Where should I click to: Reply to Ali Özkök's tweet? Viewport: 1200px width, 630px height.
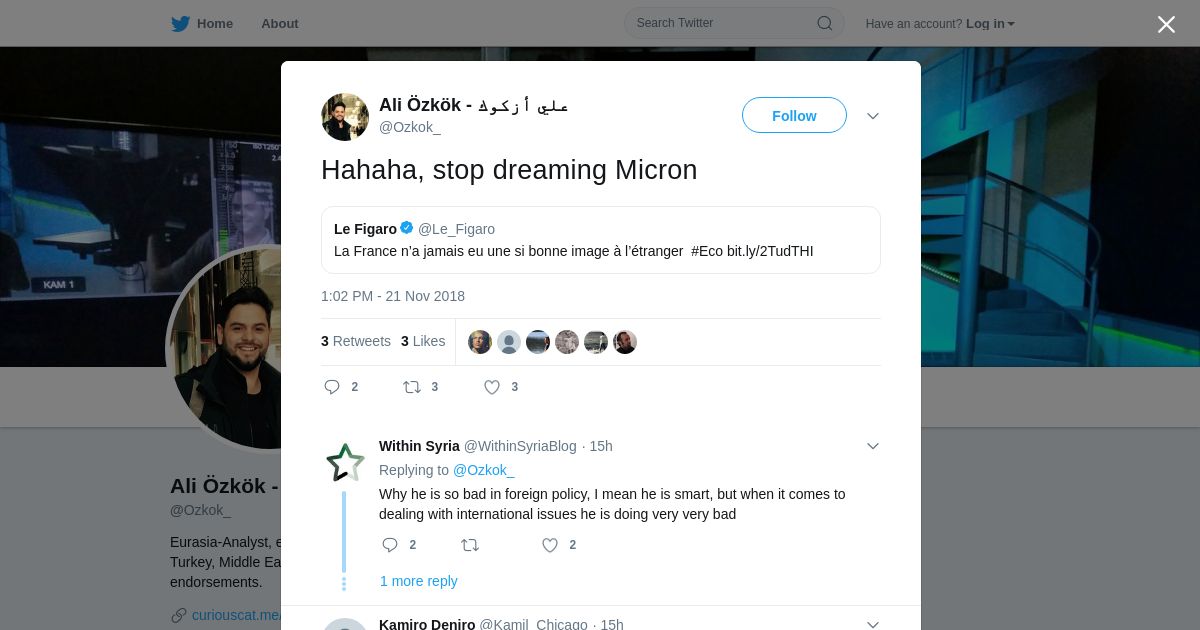(x=333, y=387)
